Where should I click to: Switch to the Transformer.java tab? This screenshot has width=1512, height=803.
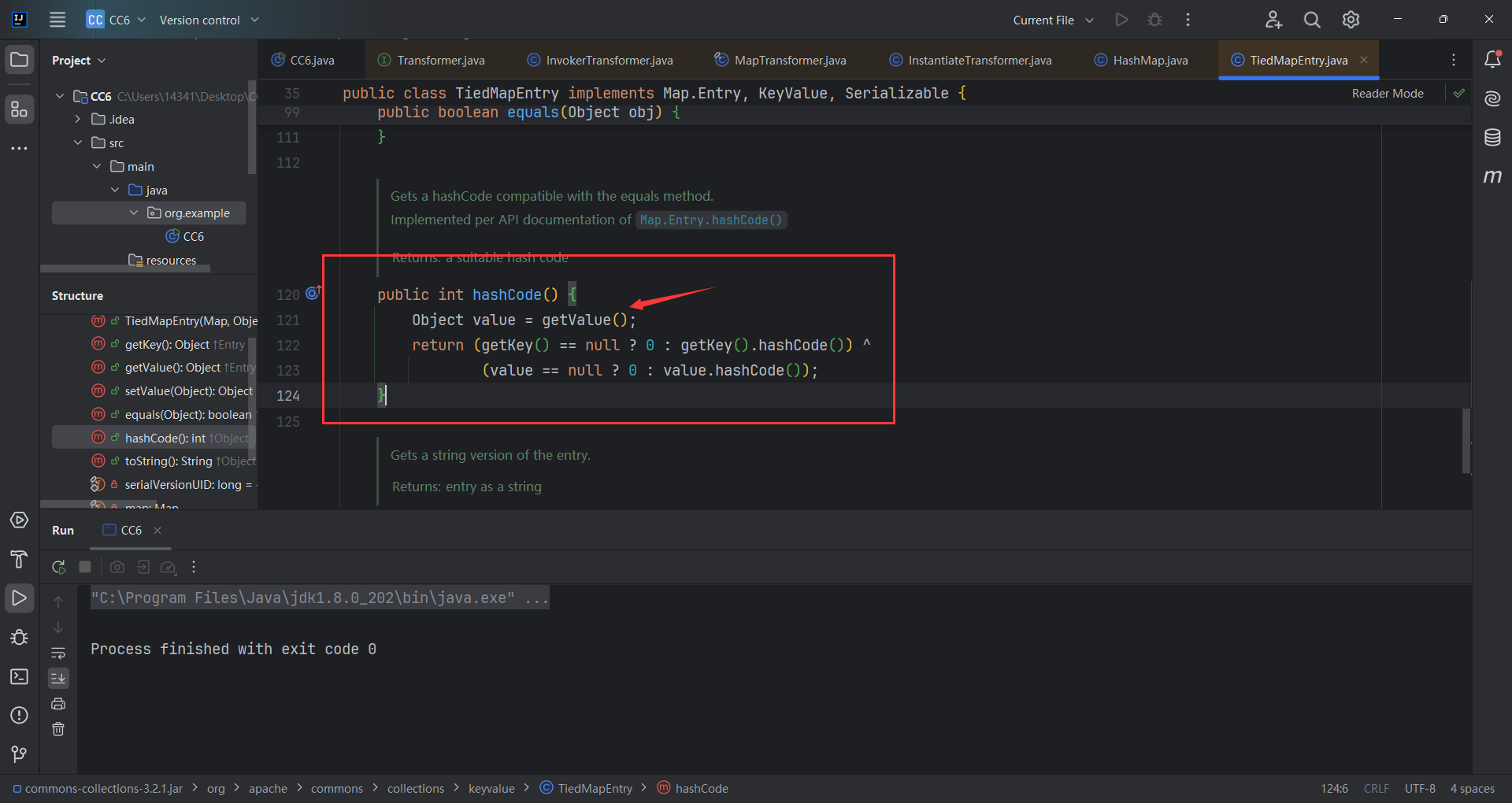tap(432, 60)
